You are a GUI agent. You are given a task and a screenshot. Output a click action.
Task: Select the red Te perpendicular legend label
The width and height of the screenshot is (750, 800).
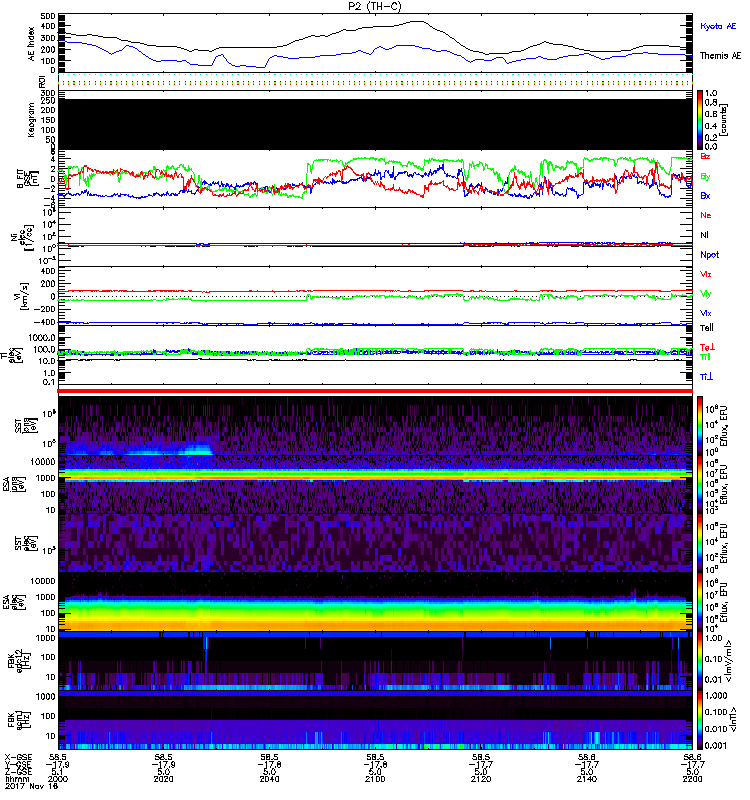pyautogui.click(x=707, y=348)
